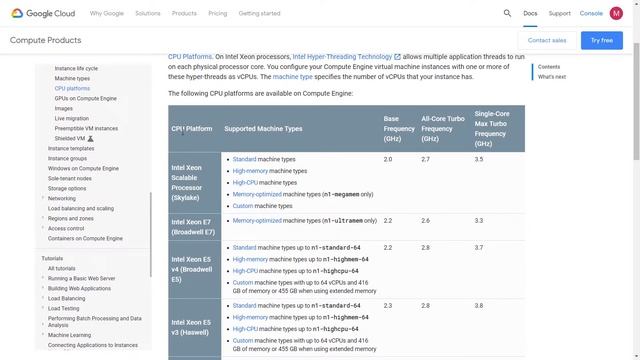This screenshot has width=640, height=360.
Task: Jump to Contents in the page outline
Action: pyautogui.click(x=549, y=67)
